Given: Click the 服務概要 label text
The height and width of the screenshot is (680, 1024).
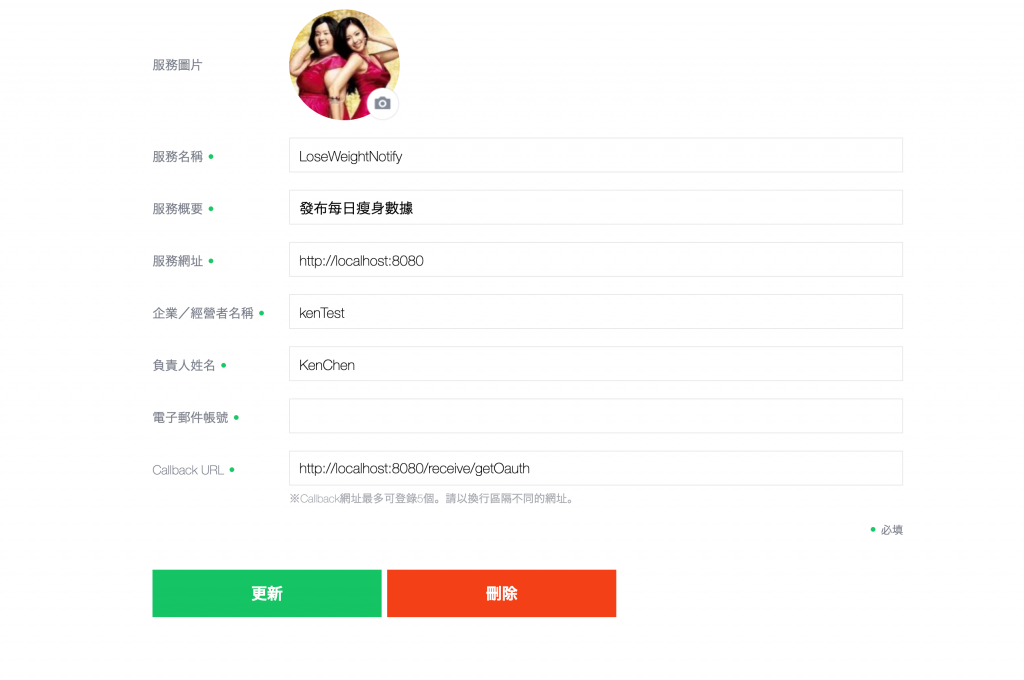Looking at the screenshot, I should point(178,209).
